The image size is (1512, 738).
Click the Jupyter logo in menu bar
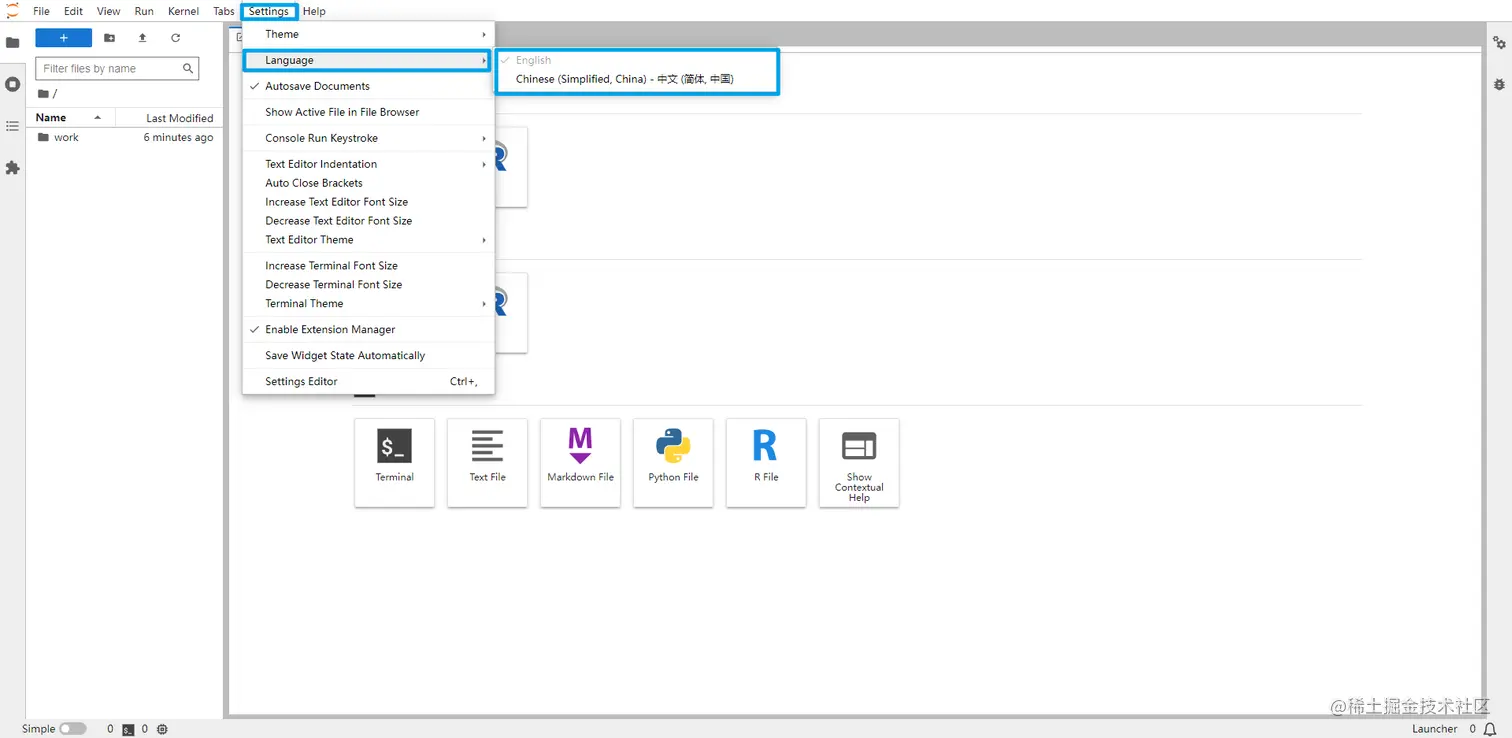pos(12,11)
